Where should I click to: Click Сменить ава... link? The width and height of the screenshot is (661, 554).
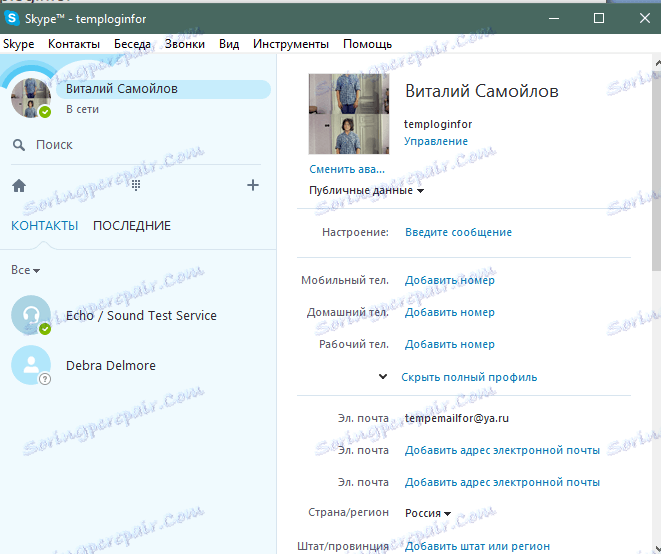point(347,169)
